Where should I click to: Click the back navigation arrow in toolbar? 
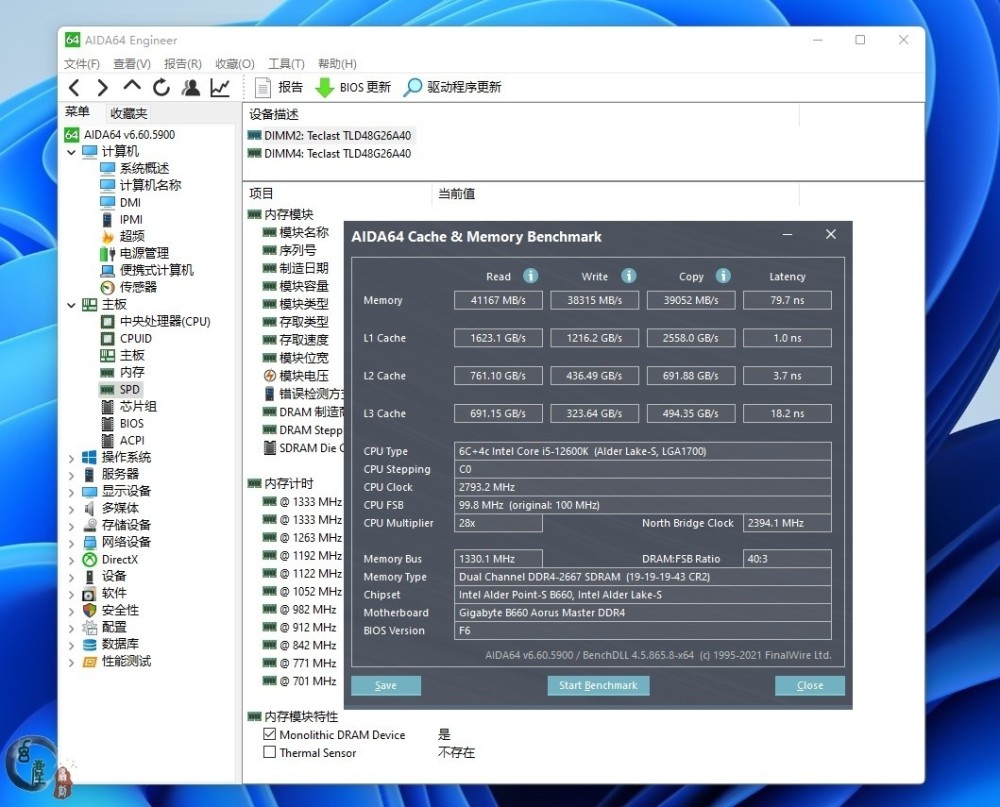(74, 88)
